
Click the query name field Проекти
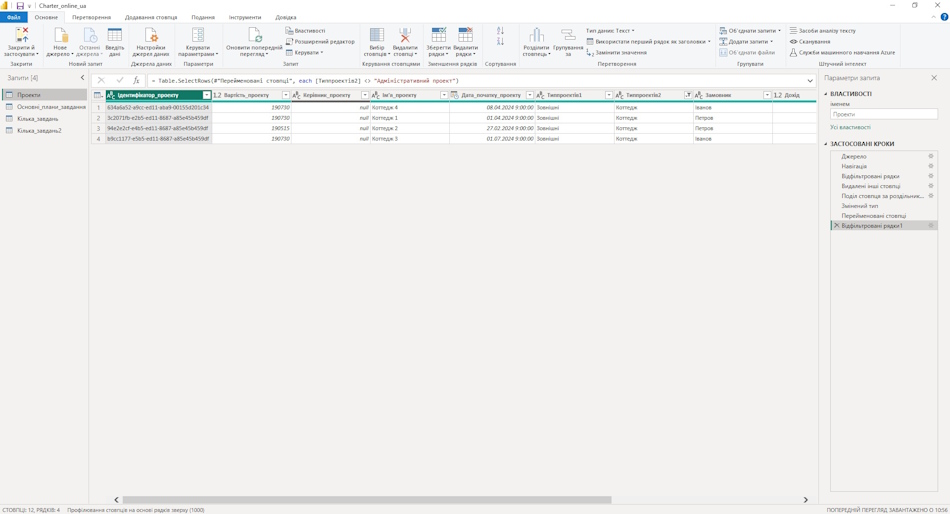click(x=883, y=114)
